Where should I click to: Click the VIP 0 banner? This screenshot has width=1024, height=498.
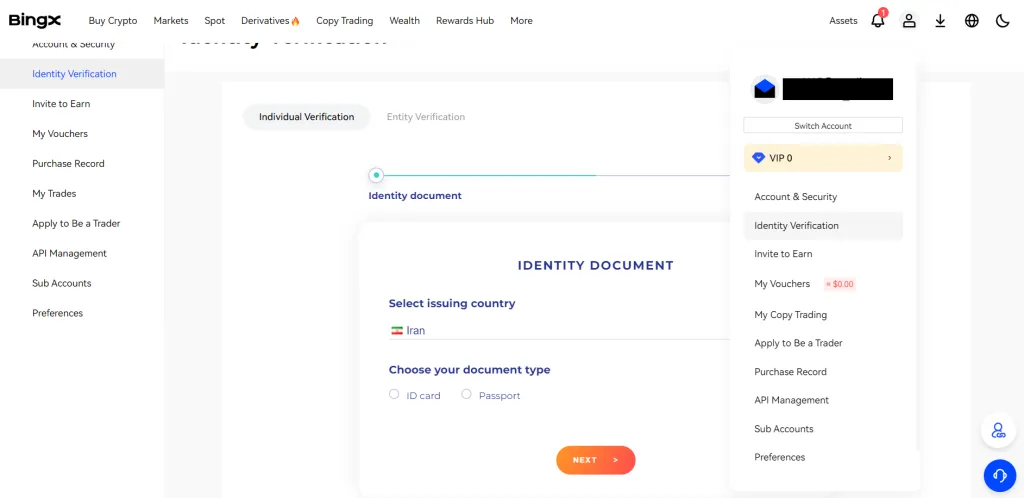[x=823, y=158]
